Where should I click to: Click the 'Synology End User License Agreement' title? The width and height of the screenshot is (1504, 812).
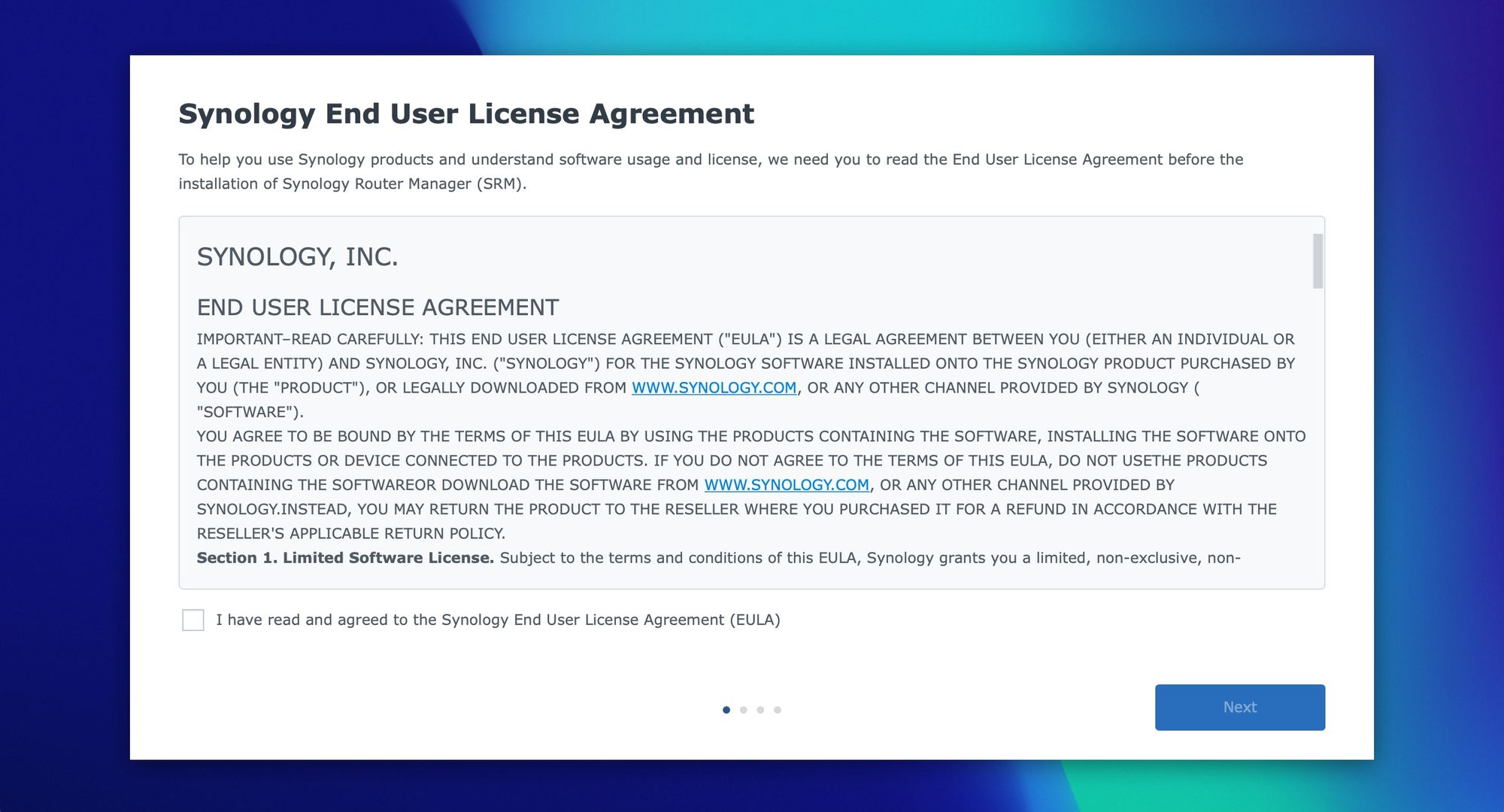tap(466, 114)
